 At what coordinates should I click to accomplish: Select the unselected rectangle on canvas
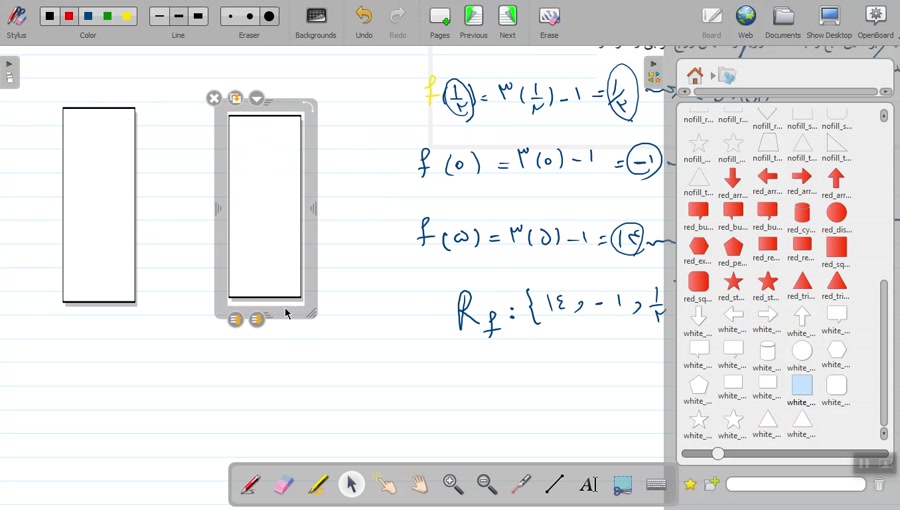(99, 205)
